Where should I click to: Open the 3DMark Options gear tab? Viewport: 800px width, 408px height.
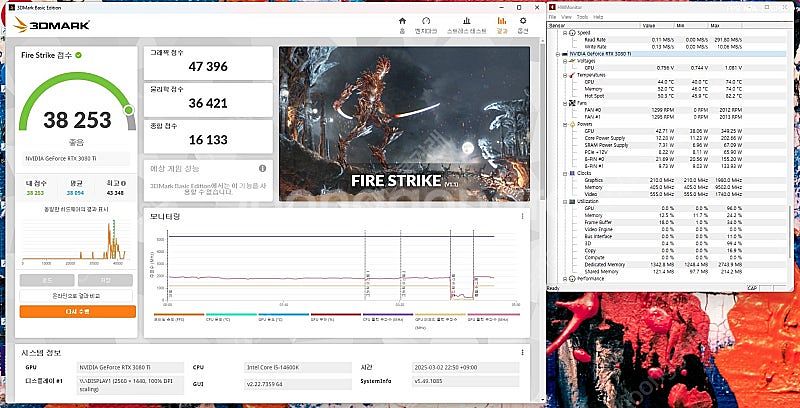pos(523,25)
